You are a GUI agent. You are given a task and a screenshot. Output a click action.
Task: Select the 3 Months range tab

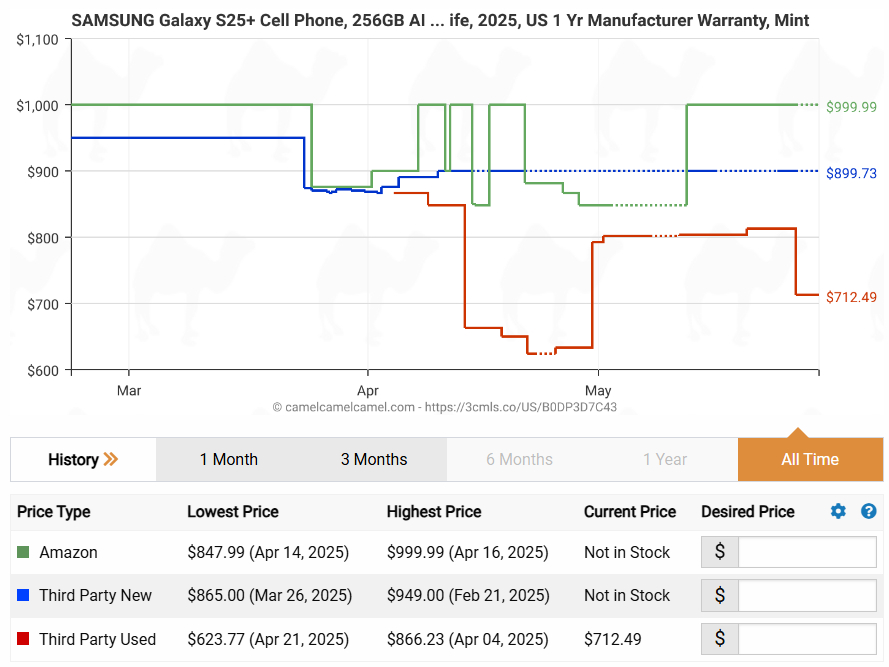(374, 459)
